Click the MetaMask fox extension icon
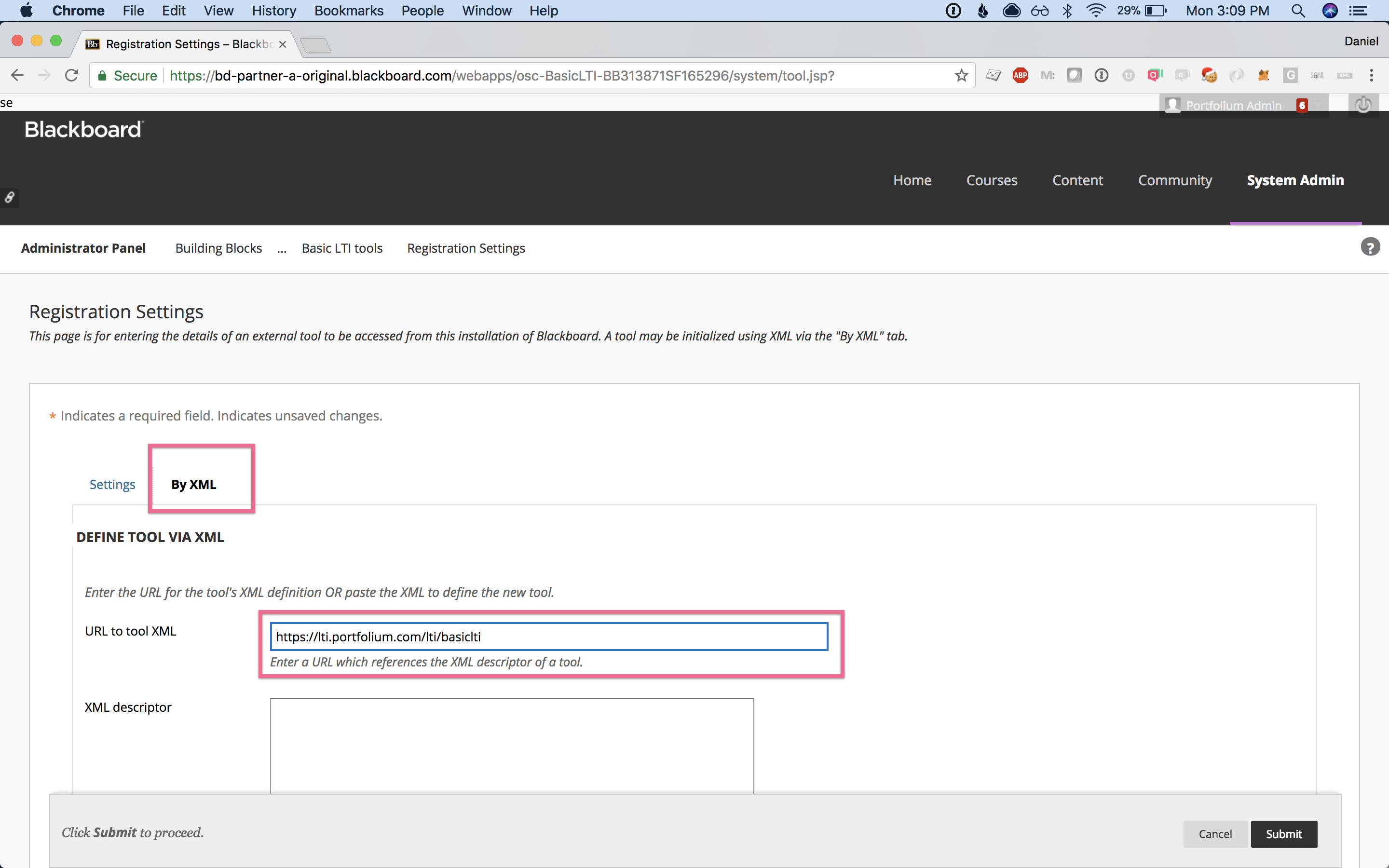1389x868 pixels. coord(1263,75)
